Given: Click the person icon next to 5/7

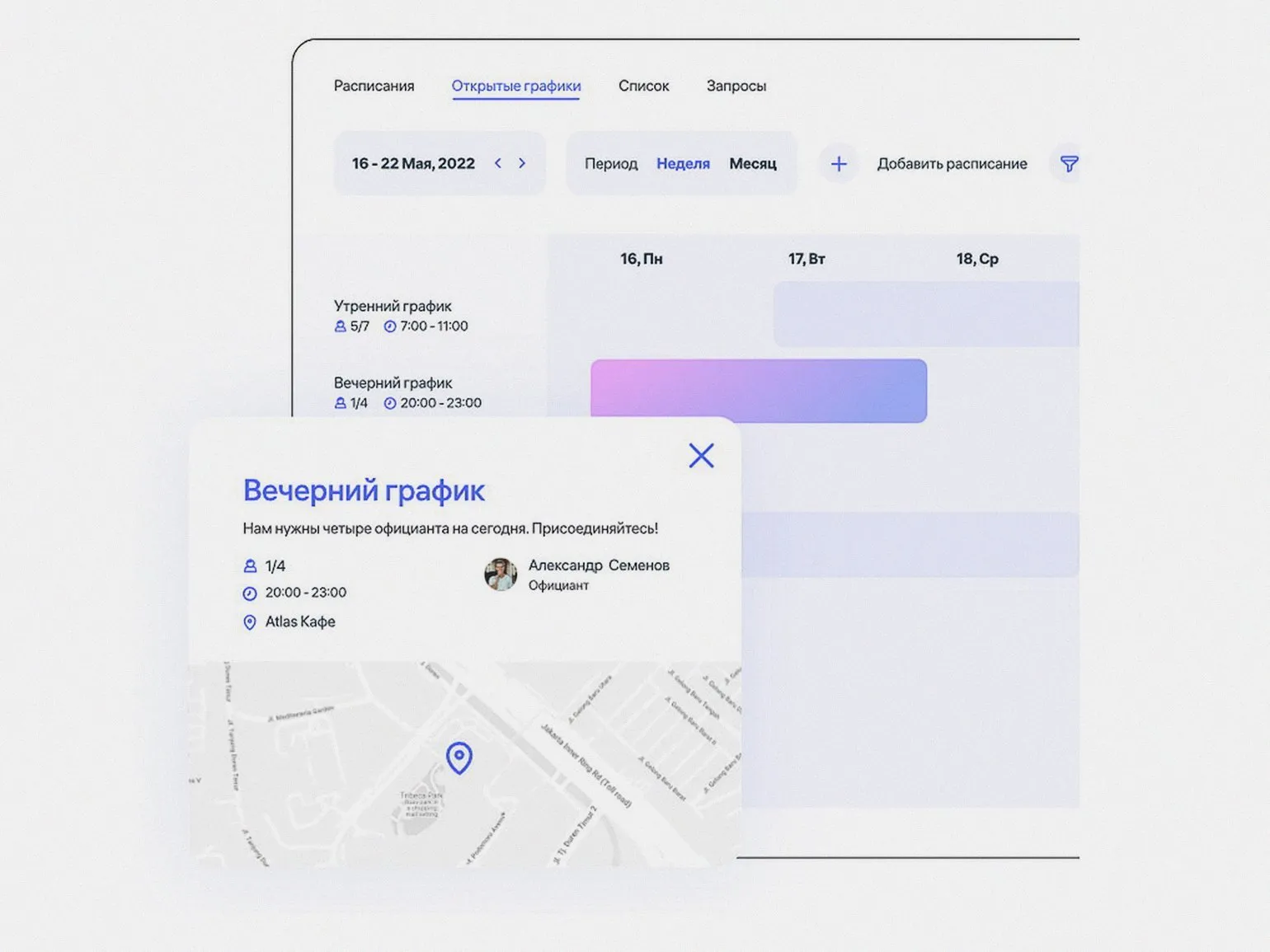Looking at the screenshot, I should pos(340,326).
